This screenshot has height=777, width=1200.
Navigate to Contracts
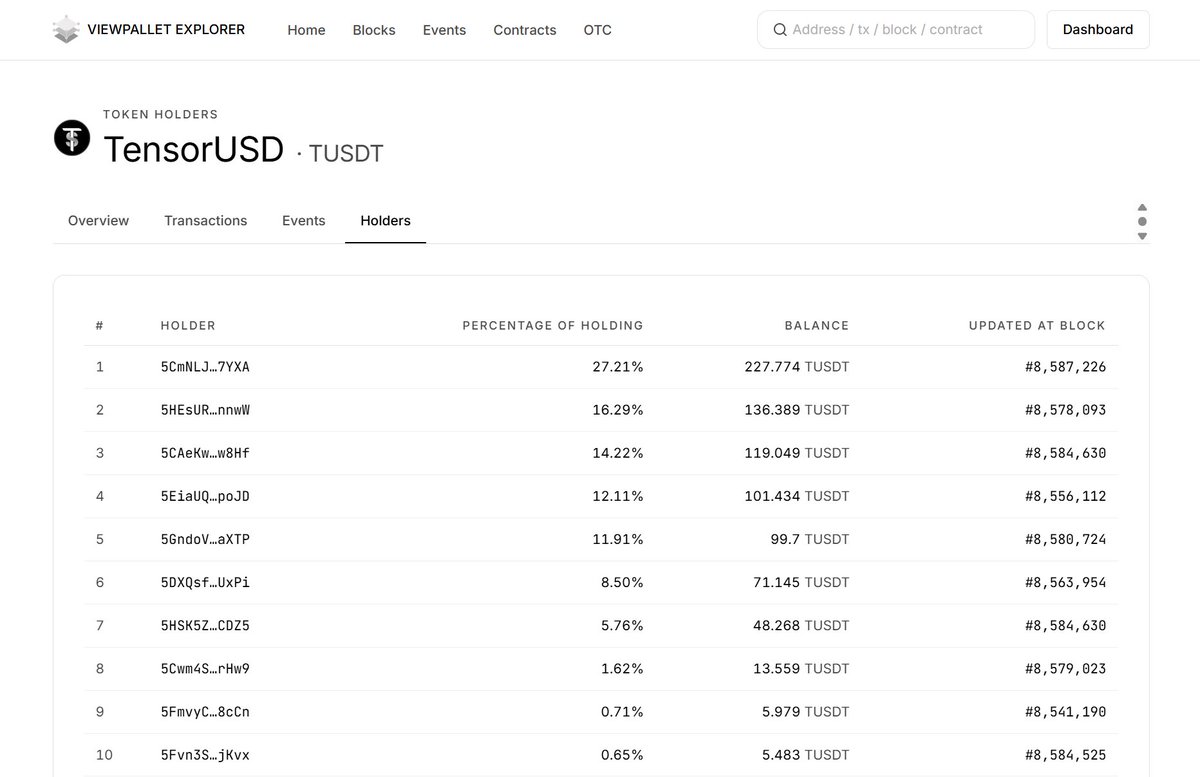point(525,30)
